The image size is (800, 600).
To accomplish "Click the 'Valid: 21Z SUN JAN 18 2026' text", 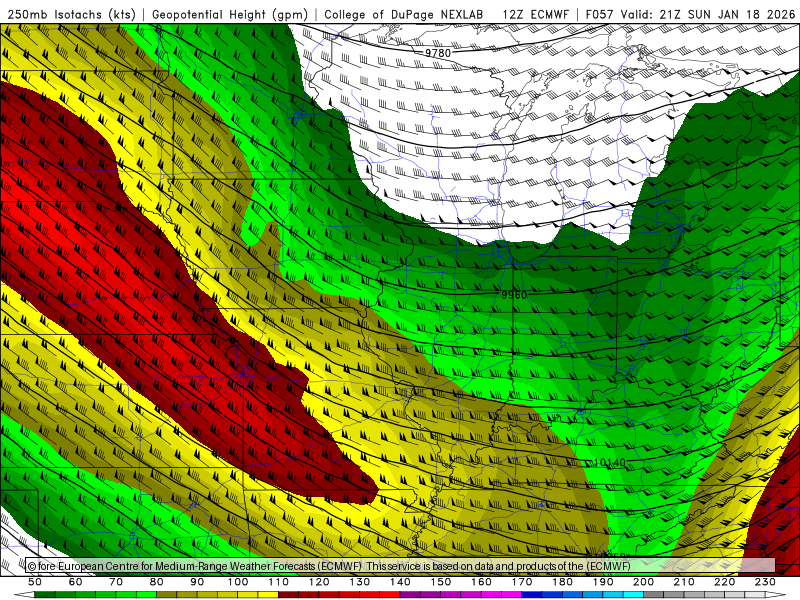I will pos(708,15).
